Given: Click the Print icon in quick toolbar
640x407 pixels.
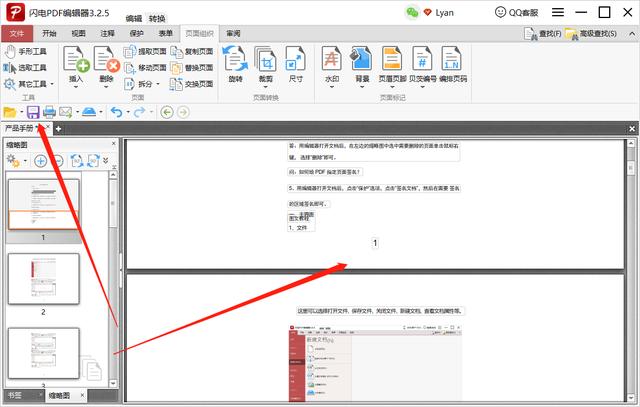Looking at the screenshot, I should point(49,112).
